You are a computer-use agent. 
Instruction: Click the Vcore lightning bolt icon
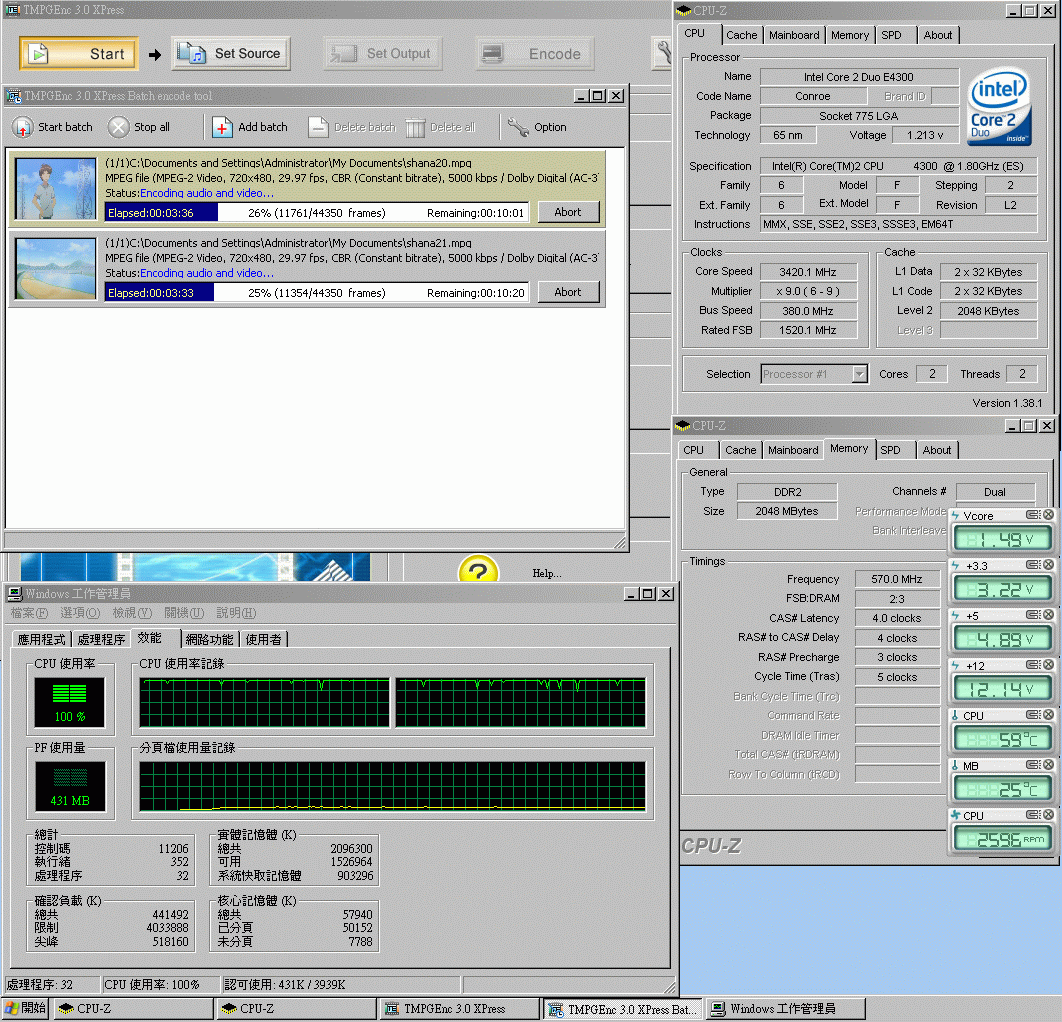point(956,515)
